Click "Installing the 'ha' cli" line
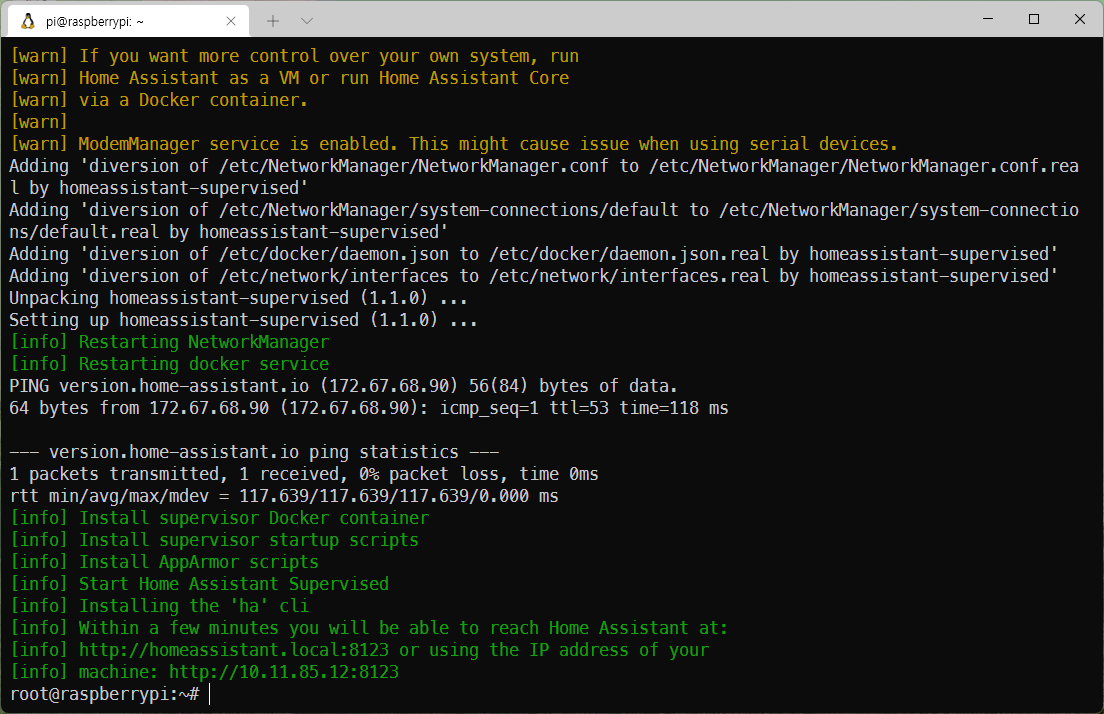Viewport: 1104px width, 714px height. coord(160,606)
